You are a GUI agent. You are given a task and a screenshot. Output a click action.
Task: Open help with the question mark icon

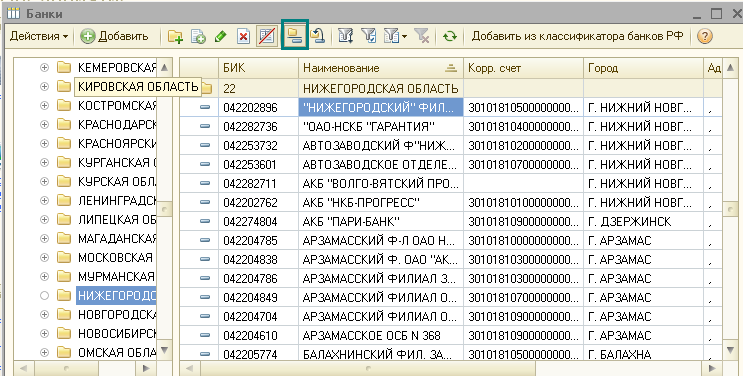(705, 37)
